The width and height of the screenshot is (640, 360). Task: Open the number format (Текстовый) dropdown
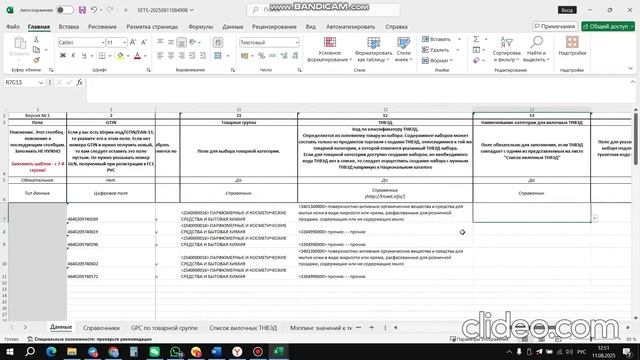(297, 42)
